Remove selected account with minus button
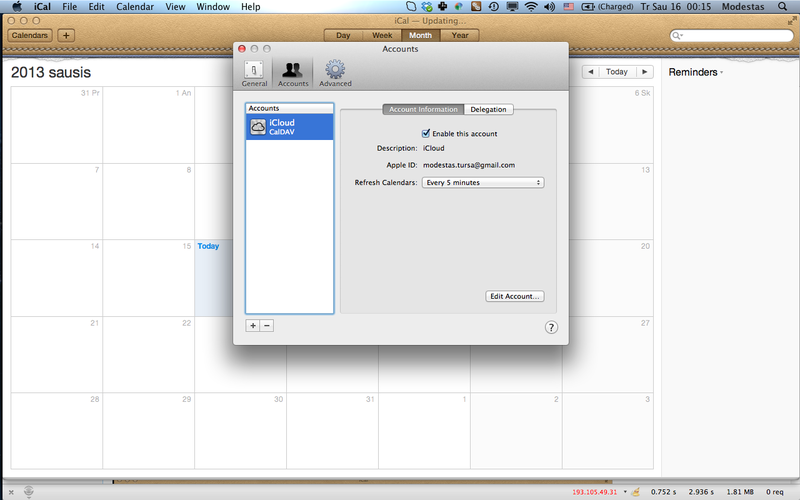Image resolution: width=800 pixels, height=500 pixels. tap(267, 326)
